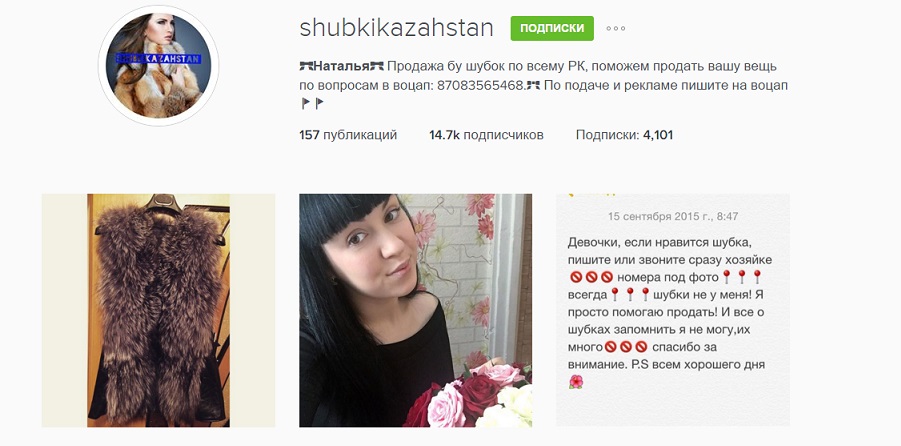
Task: Open the text post starting 'Девочки, если нравится'
Action: click(673, 310)
